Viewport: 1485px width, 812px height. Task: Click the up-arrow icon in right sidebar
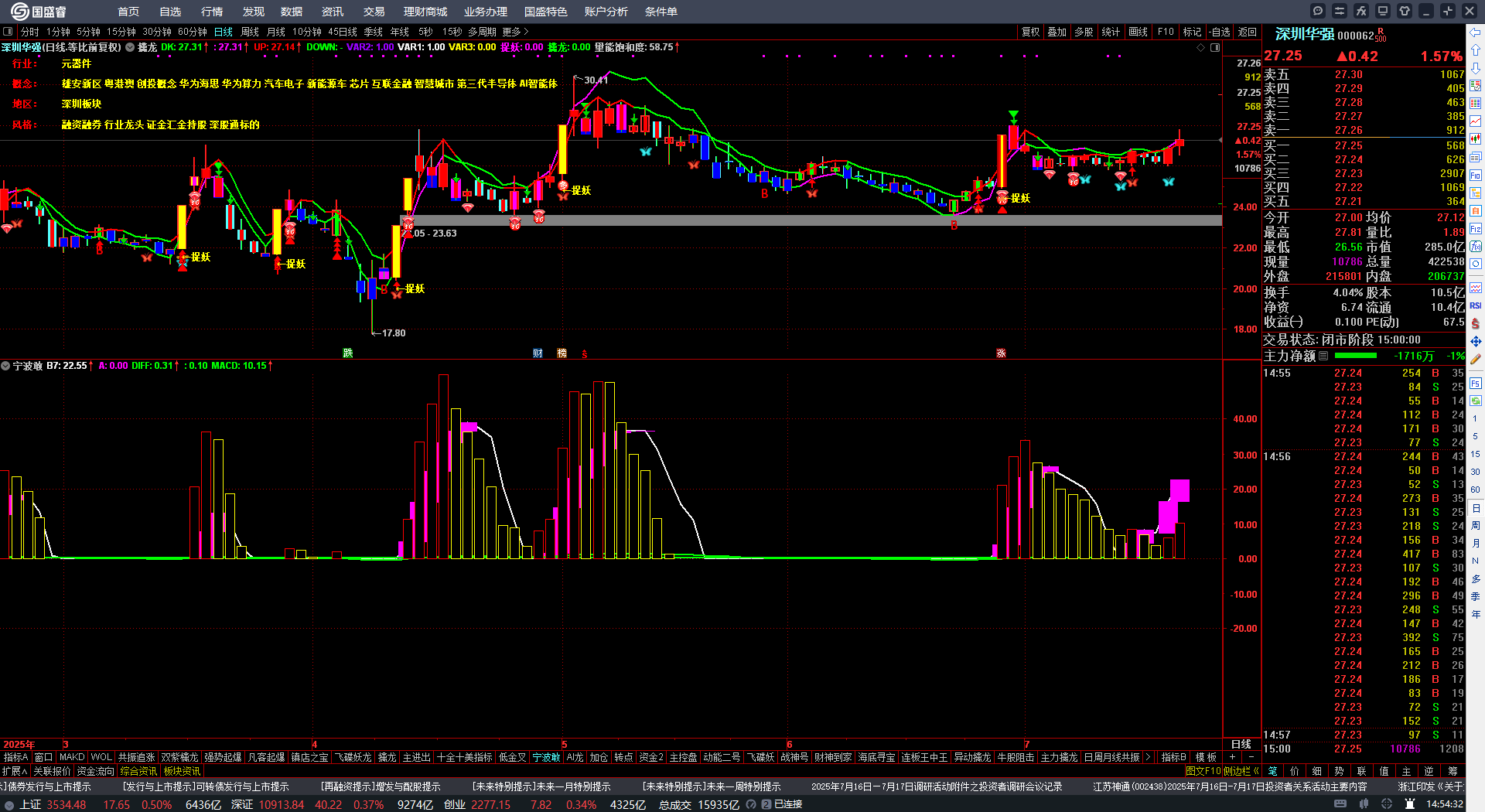1476,49
